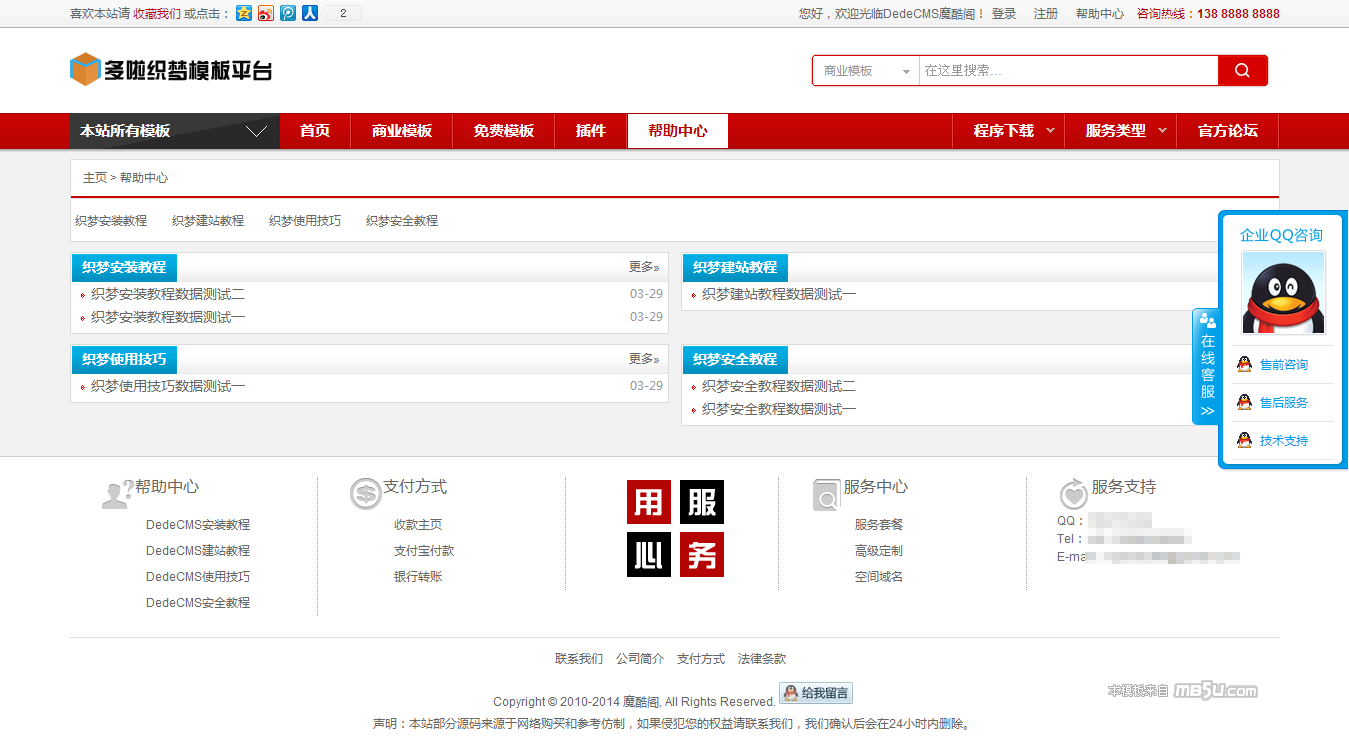
Task: Go to the 免费模板 nav tab
Action: (x=503, y=131)
